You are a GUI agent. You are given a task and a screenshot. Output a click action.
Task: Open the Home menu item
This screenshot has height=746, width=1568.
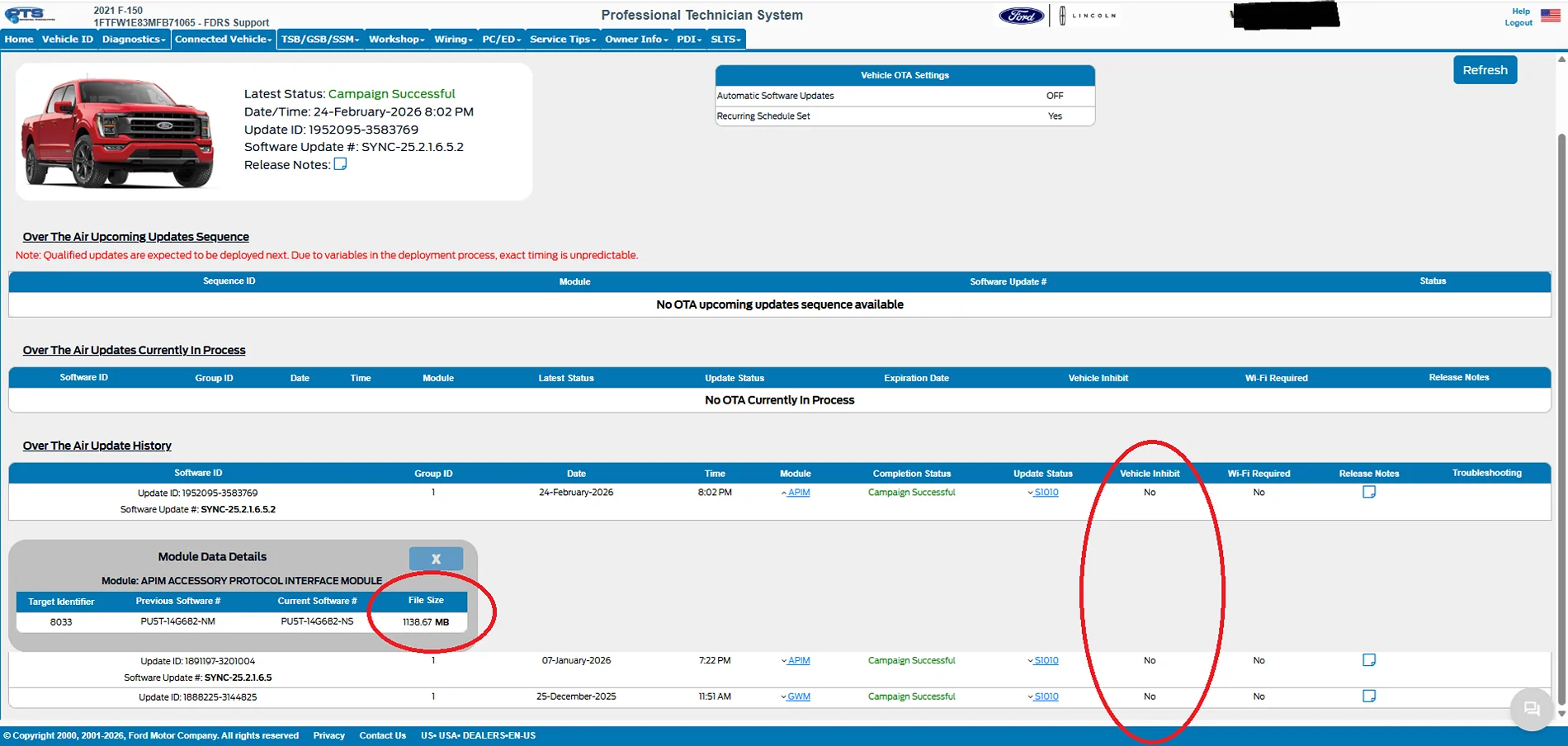(19, 39)
